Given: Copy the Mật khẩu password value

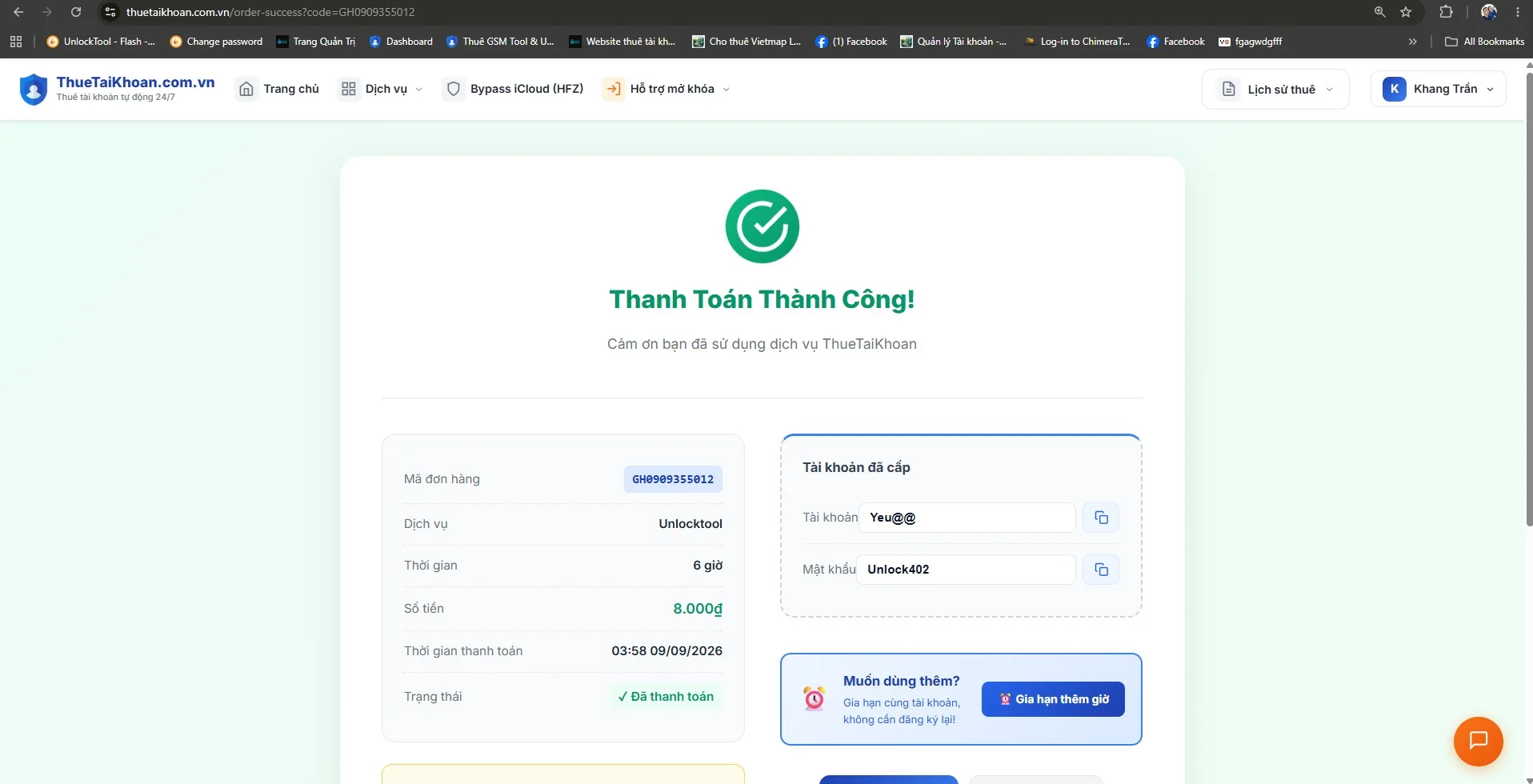Looking at the screenshot, I should coord(1101,570).
